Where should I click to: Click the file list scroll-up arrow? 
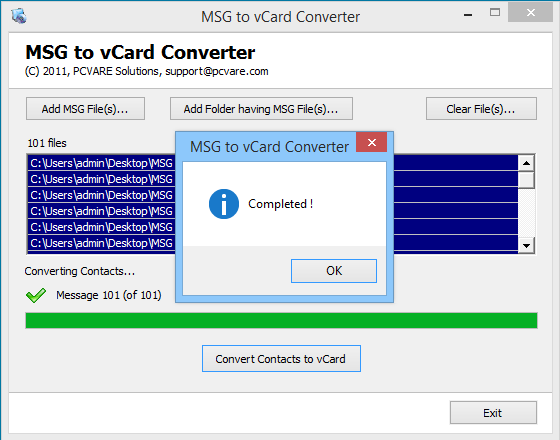tap(526, 163)
